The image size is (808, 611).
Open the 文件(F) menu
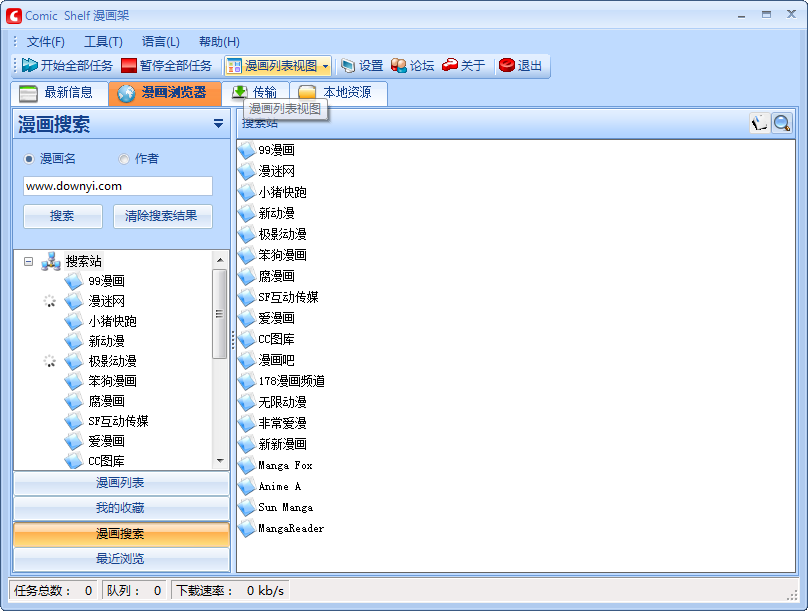coord(45,42)
